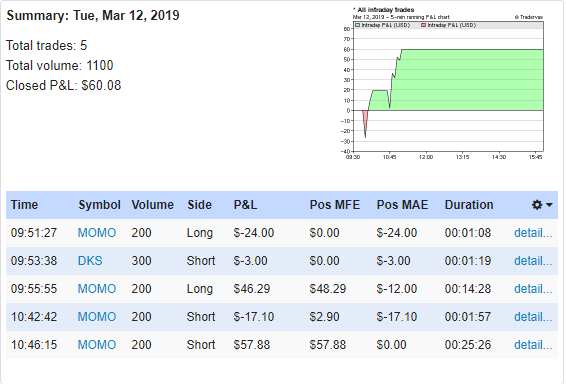Open details for 09:51:27 MOMO trade
Viewport: 567px width, 384px height.
click(533, 232)
